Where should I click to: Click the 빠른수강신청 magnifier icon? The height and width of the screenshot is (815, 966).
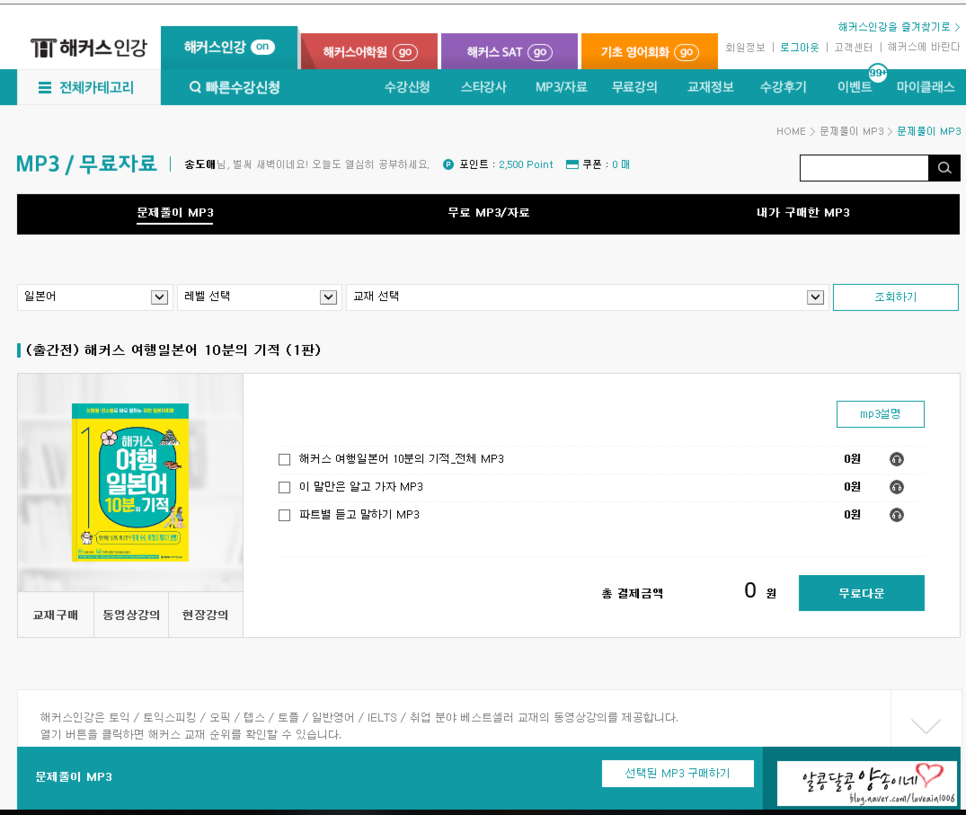195,87
